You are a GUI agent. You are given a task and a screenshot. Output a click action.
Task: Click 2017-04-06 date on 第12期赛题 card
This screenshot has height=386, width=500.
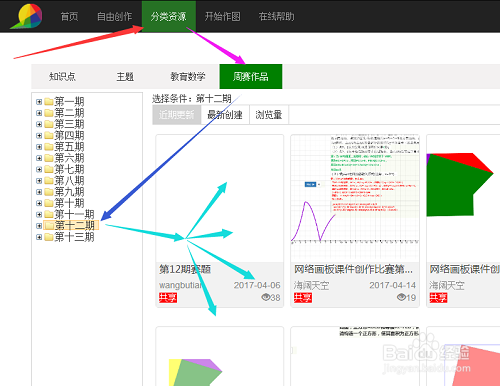click(x=257, y=285)
